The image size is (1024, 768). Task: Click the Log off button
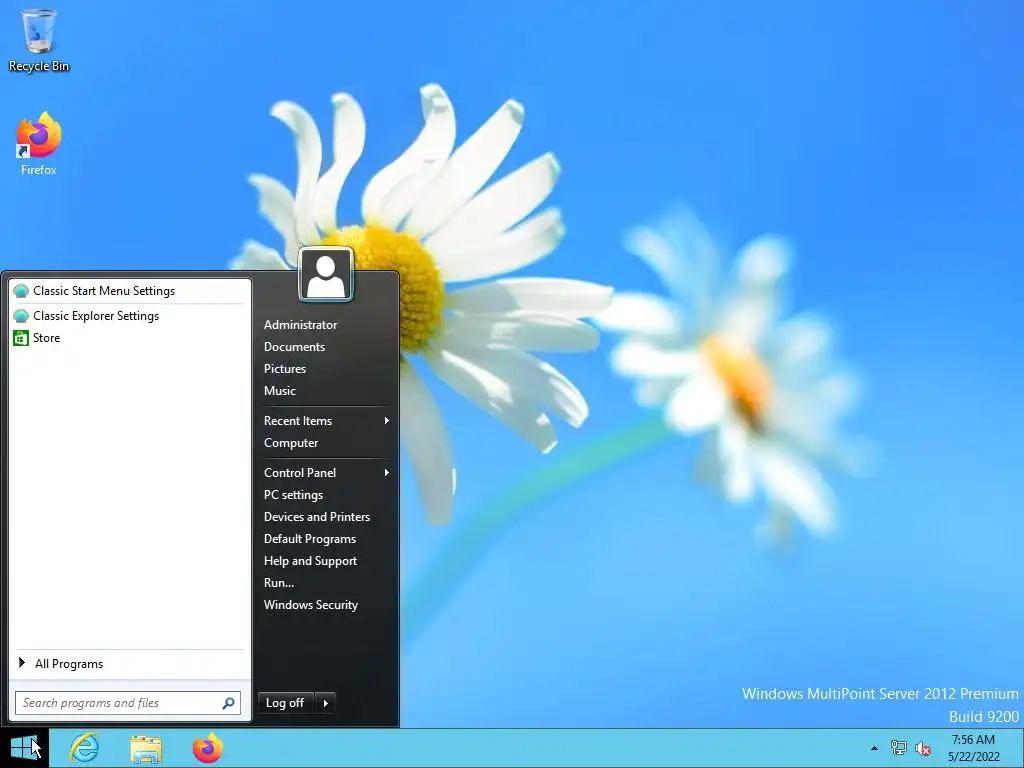(x=286, y=703)
